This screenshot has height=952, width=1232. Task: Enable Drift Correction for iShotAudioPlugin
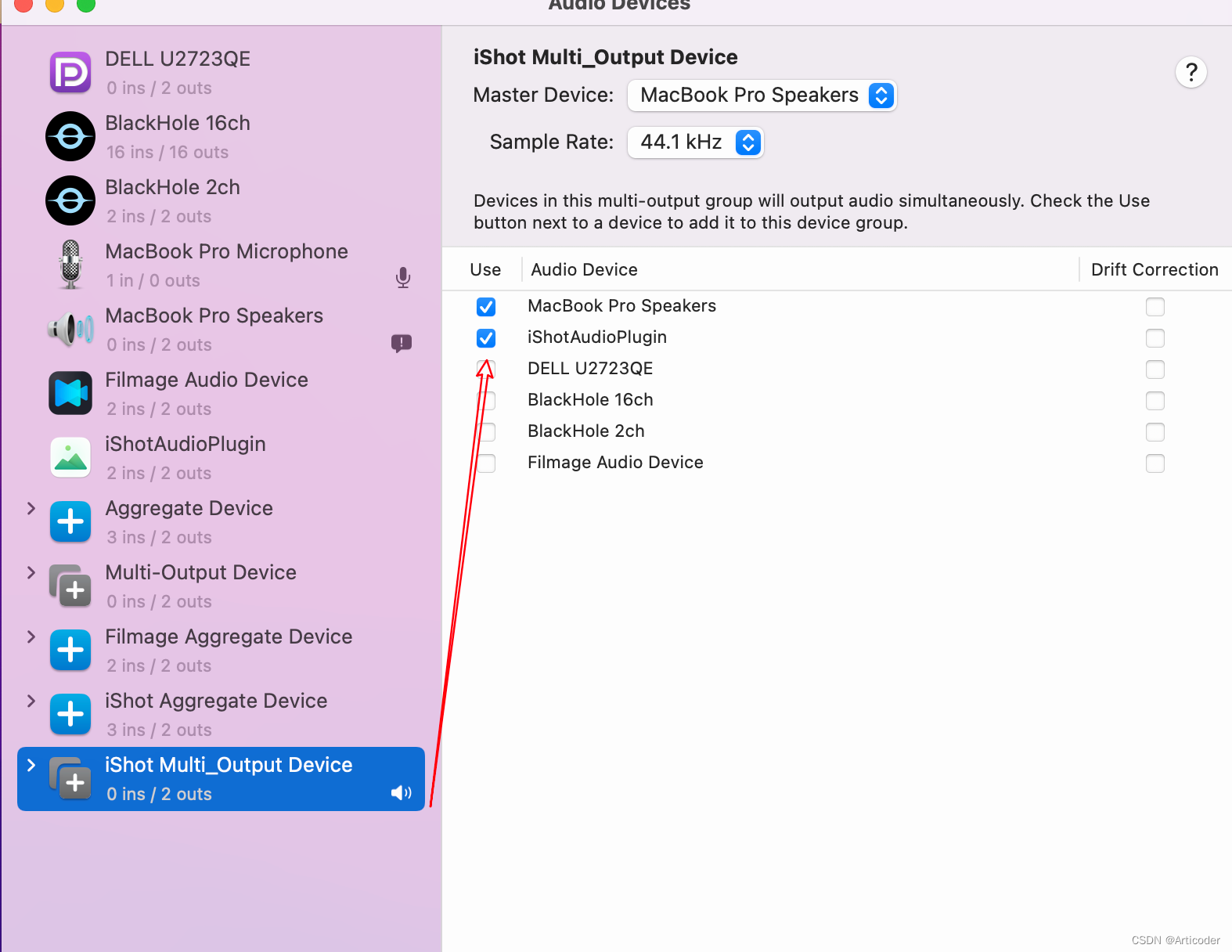1155,338
